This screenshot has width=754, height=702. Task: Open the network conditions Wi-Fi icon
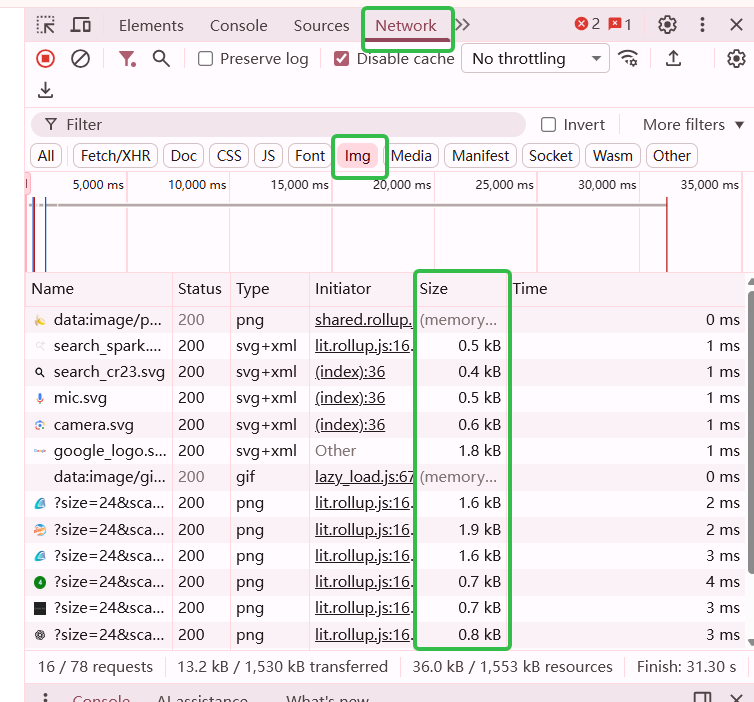point(628,58)
